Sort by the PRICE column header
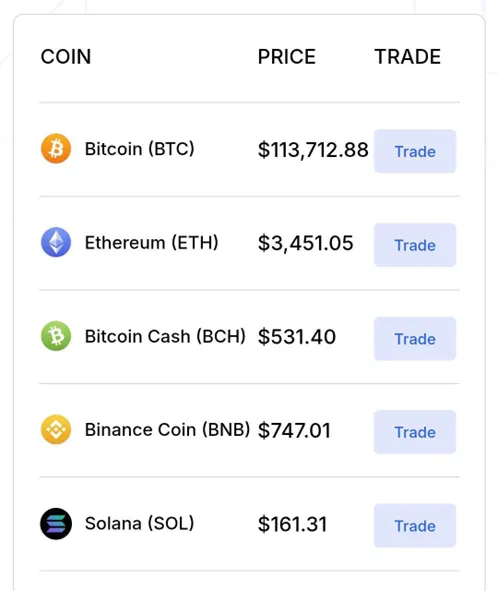This screenshot has width=498, height=591. pos(287,57)
